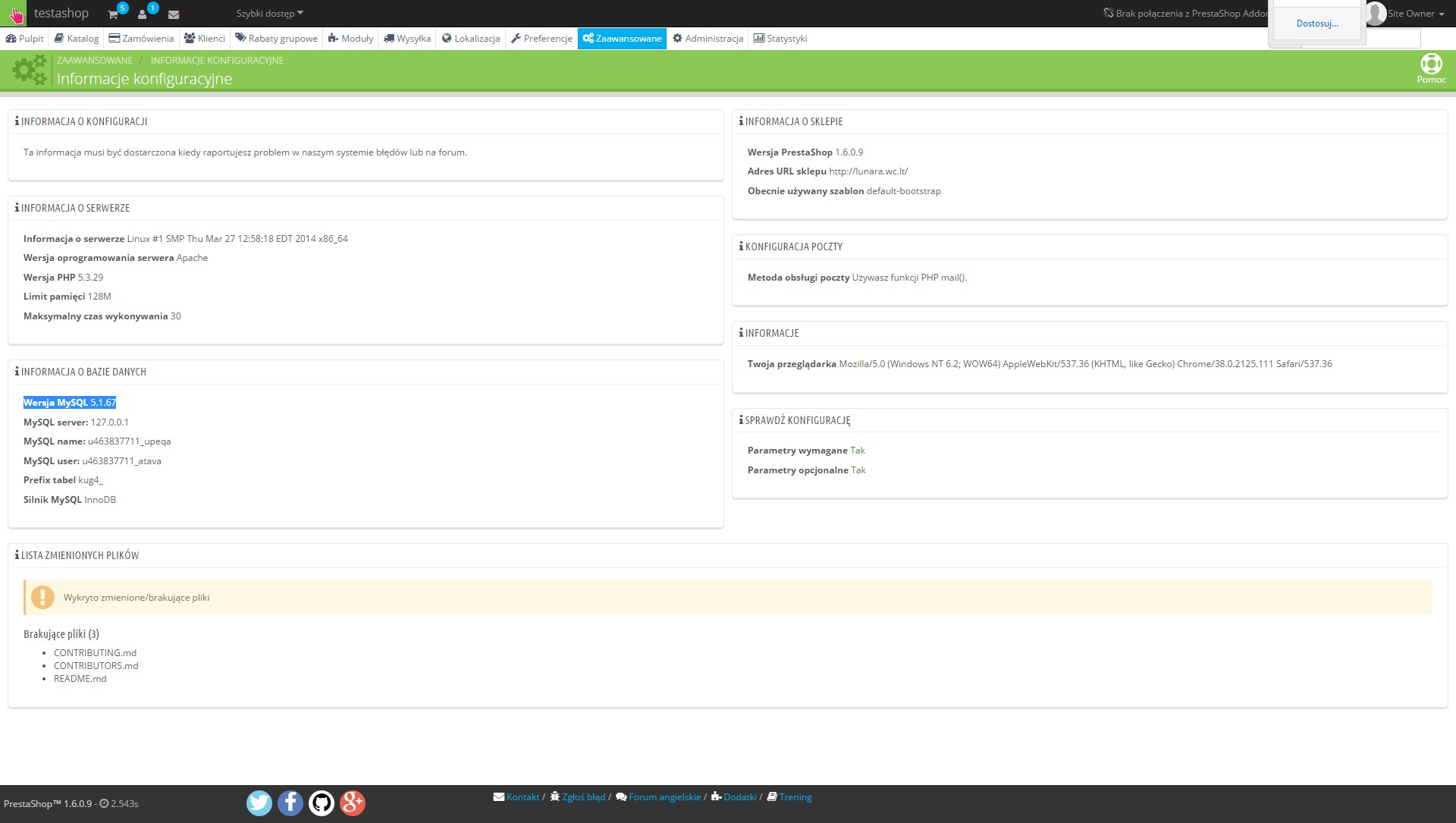This screenshot has height=823, width=1456.
Task: Click Zgłoś błąd footer link
Action: [x=583, y=797]
